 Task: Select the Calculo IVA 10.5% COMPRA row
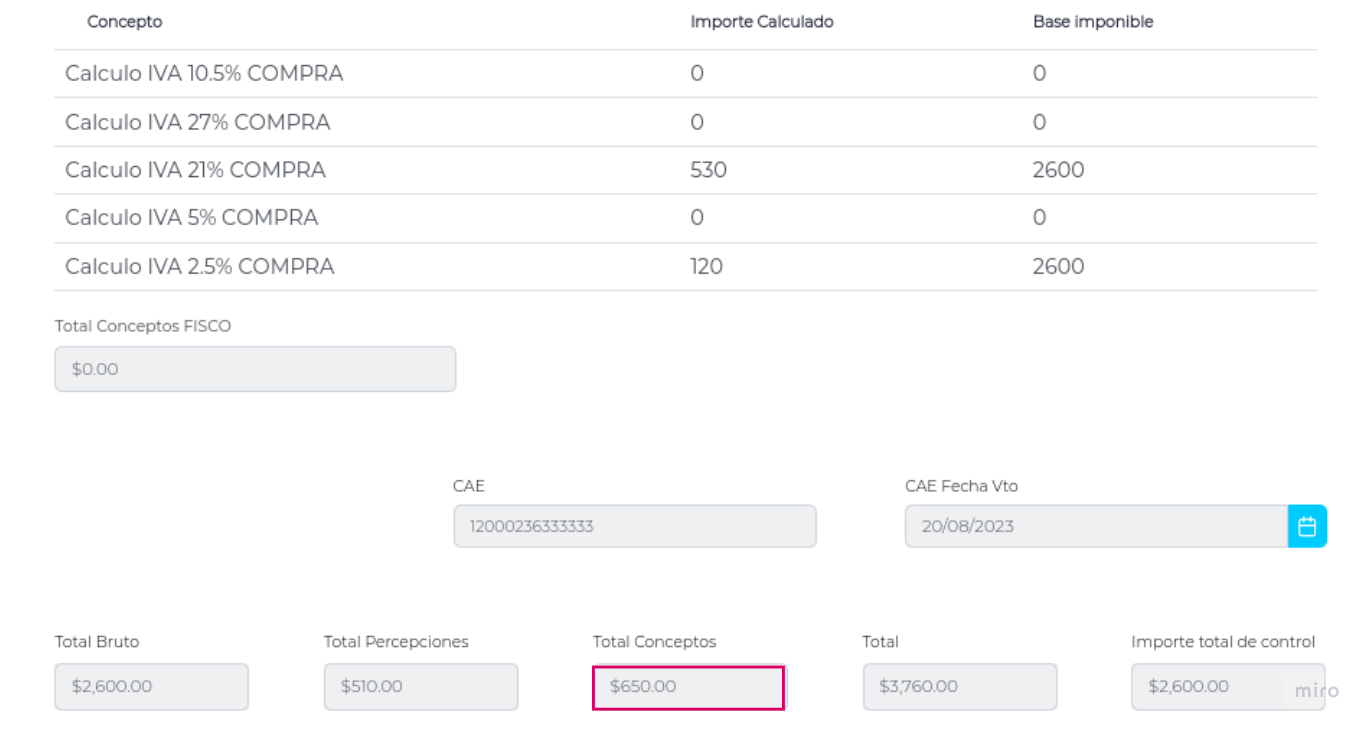pyautogui.click(x=204, y=74)
